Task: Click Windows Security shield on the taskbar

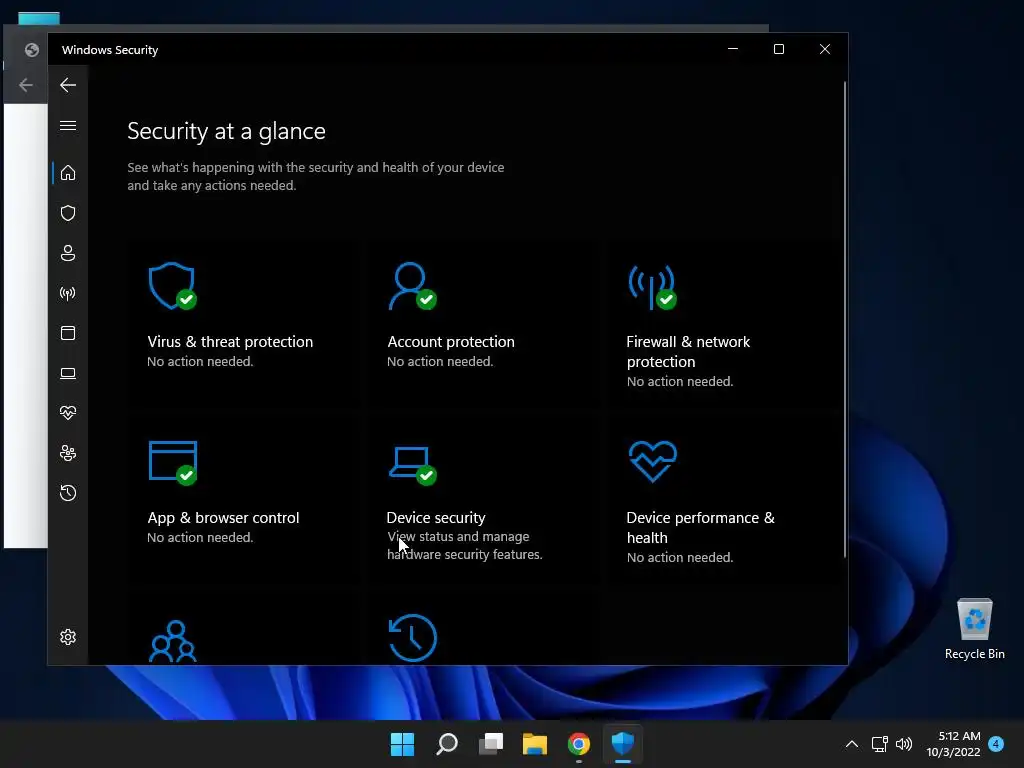Action: 623,744
